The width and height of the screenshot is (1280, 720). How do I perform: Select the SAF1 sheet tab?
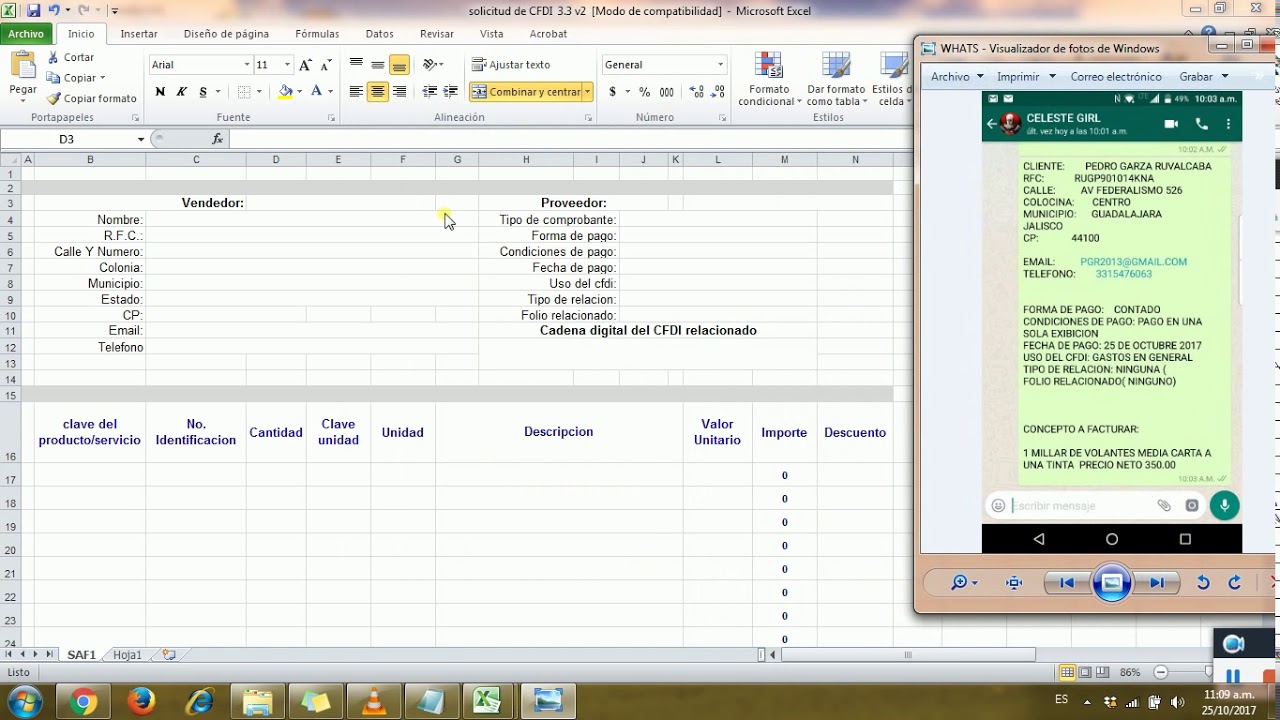(82, 655)
